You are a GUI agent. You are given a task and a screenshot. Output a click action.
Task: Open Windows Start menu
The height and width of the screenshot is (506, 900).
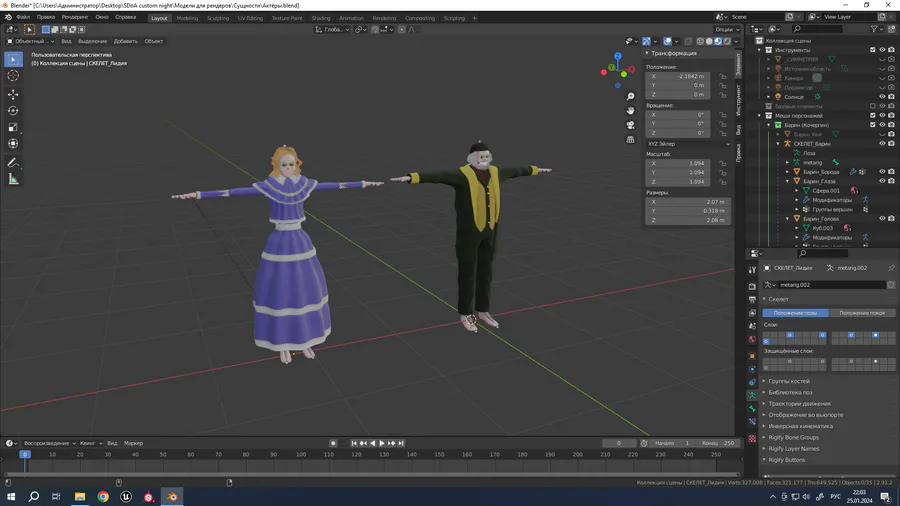tap(11, 496)
